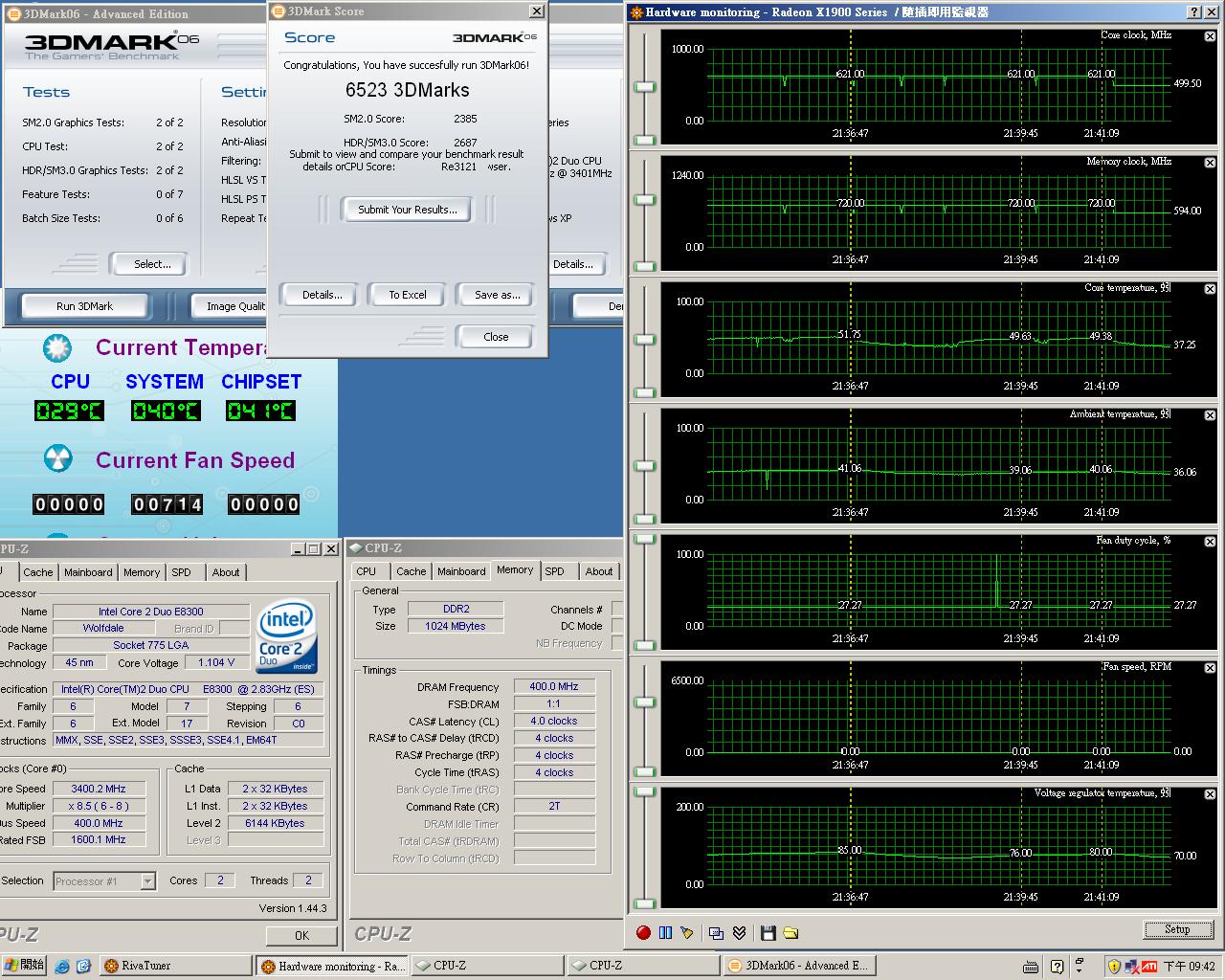Click the red record button in Hardware monitoring
Image resolution: width=1225 pixels, height=980 pixels.
point(643,932)
